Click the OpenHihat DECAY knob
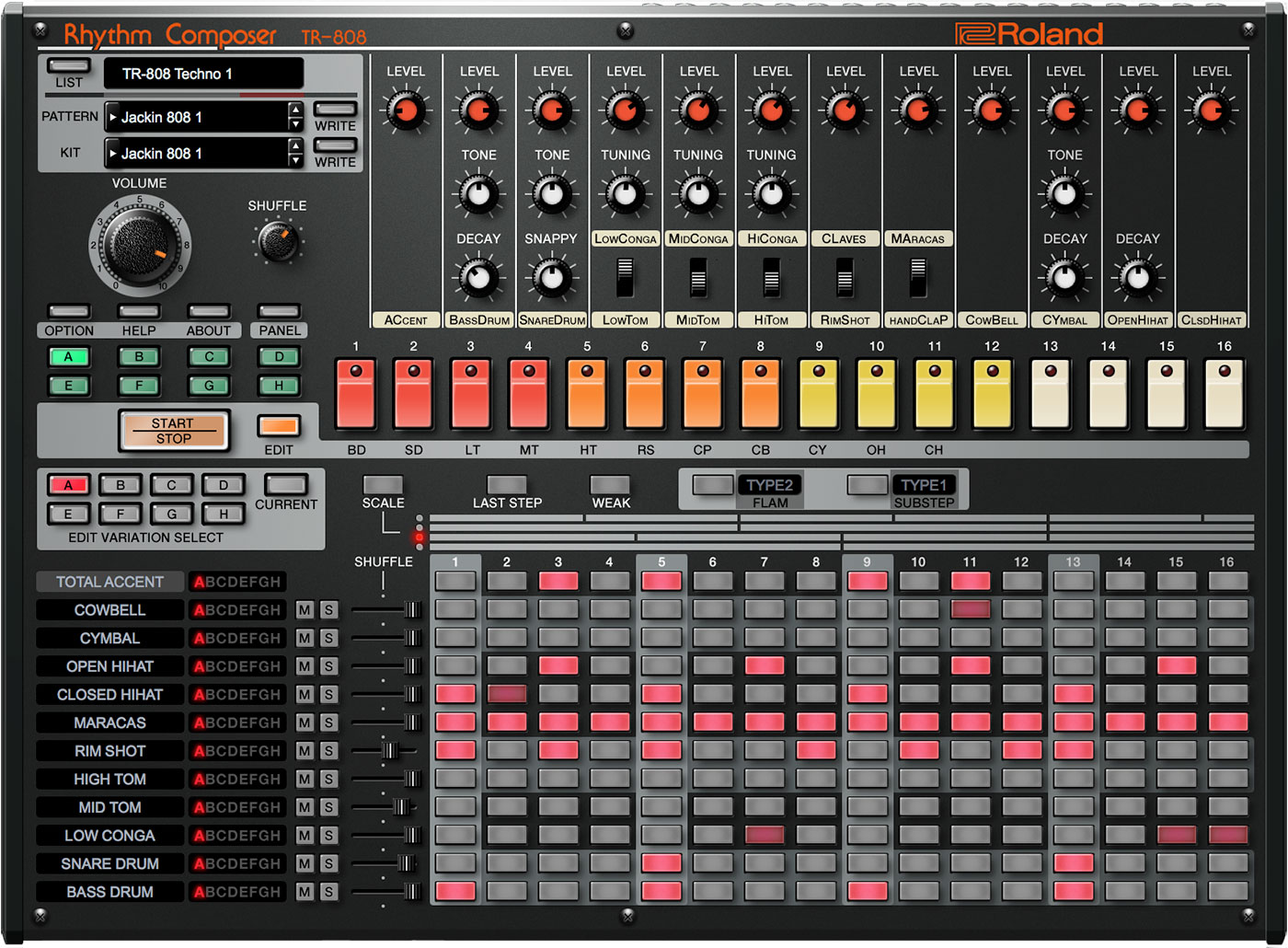Viewport: 1288px width, 948px height. point(1137,277)
